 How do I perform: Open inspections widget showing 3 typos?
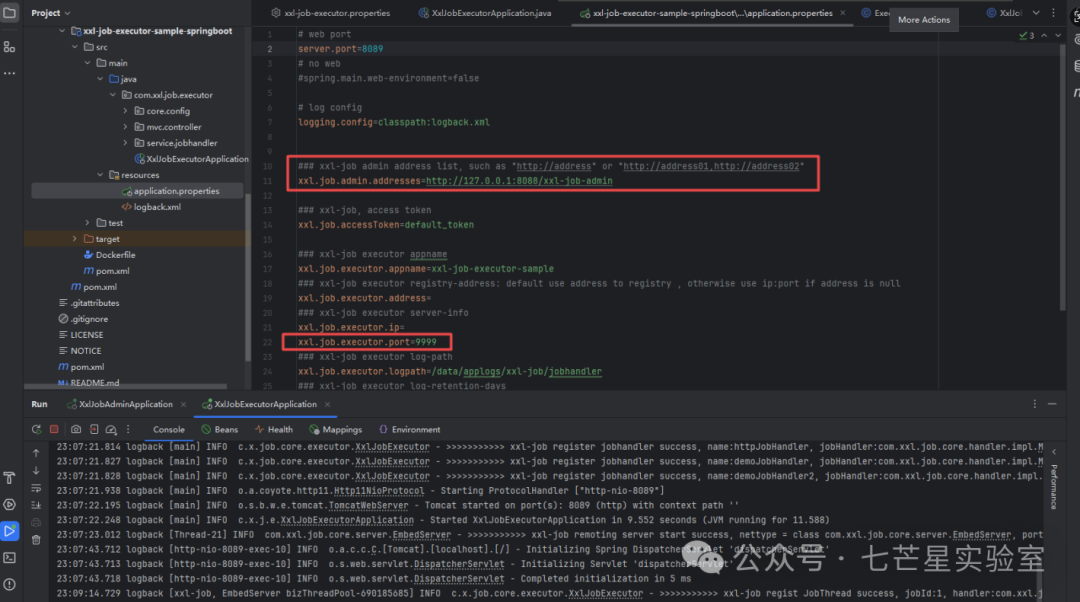[1026, 35]
